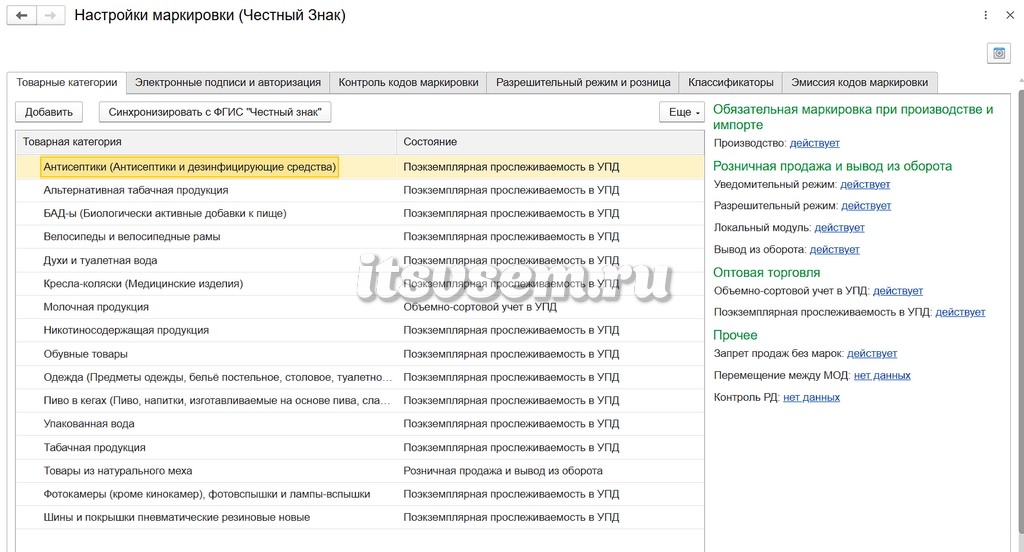
Task: Sort by Состояние column header
Action: (550, 142)
